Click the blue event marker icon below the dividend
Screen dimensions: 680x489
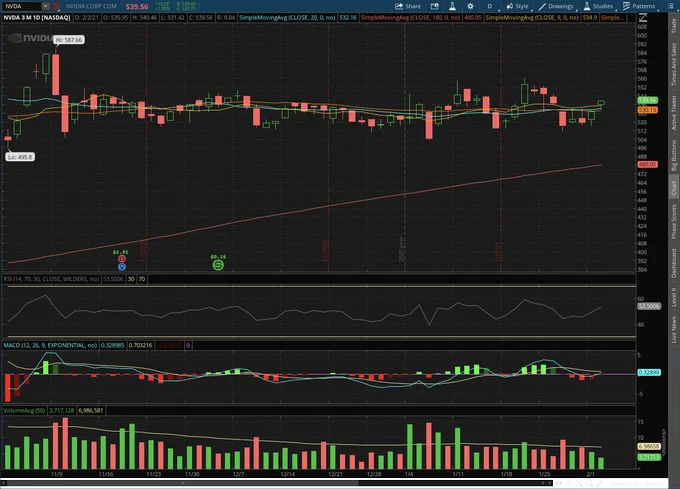[122, 267]
